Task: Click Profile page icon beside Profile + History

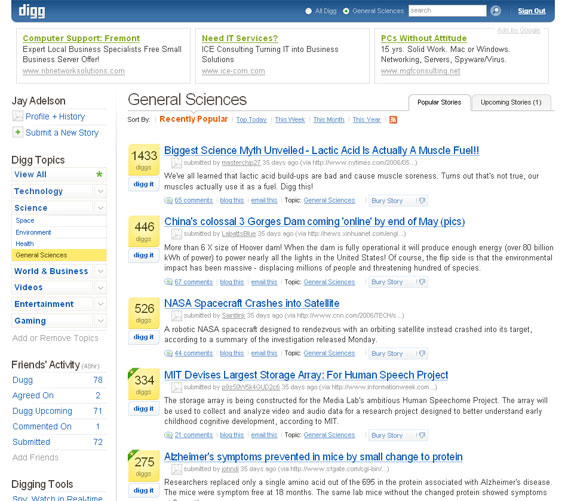Action: tap(17, 116)
